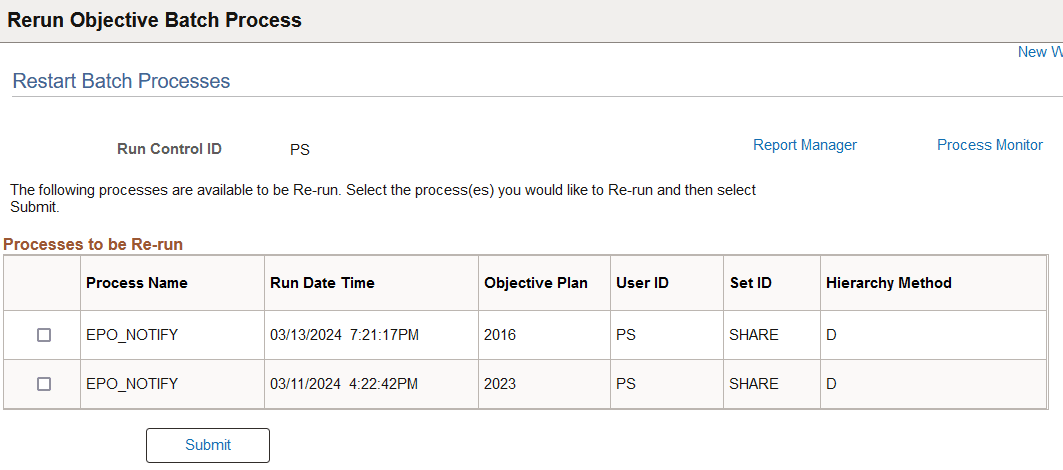The width and height of the screenshot is (1063, 470).
Task: Click the Run Date Time column header
Action: [x=322, y=283]
